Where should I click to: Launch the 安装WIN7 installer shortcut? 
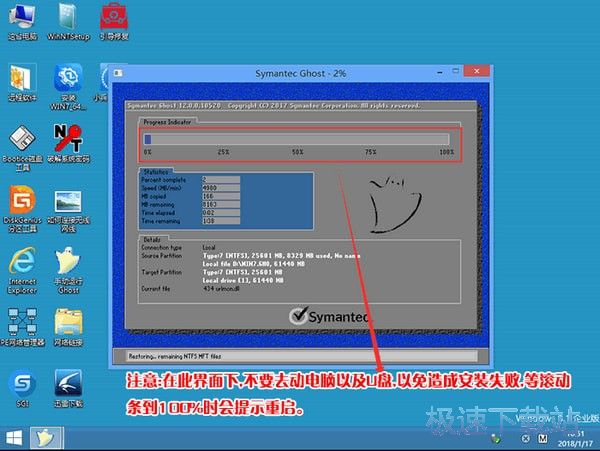(69, 78)
